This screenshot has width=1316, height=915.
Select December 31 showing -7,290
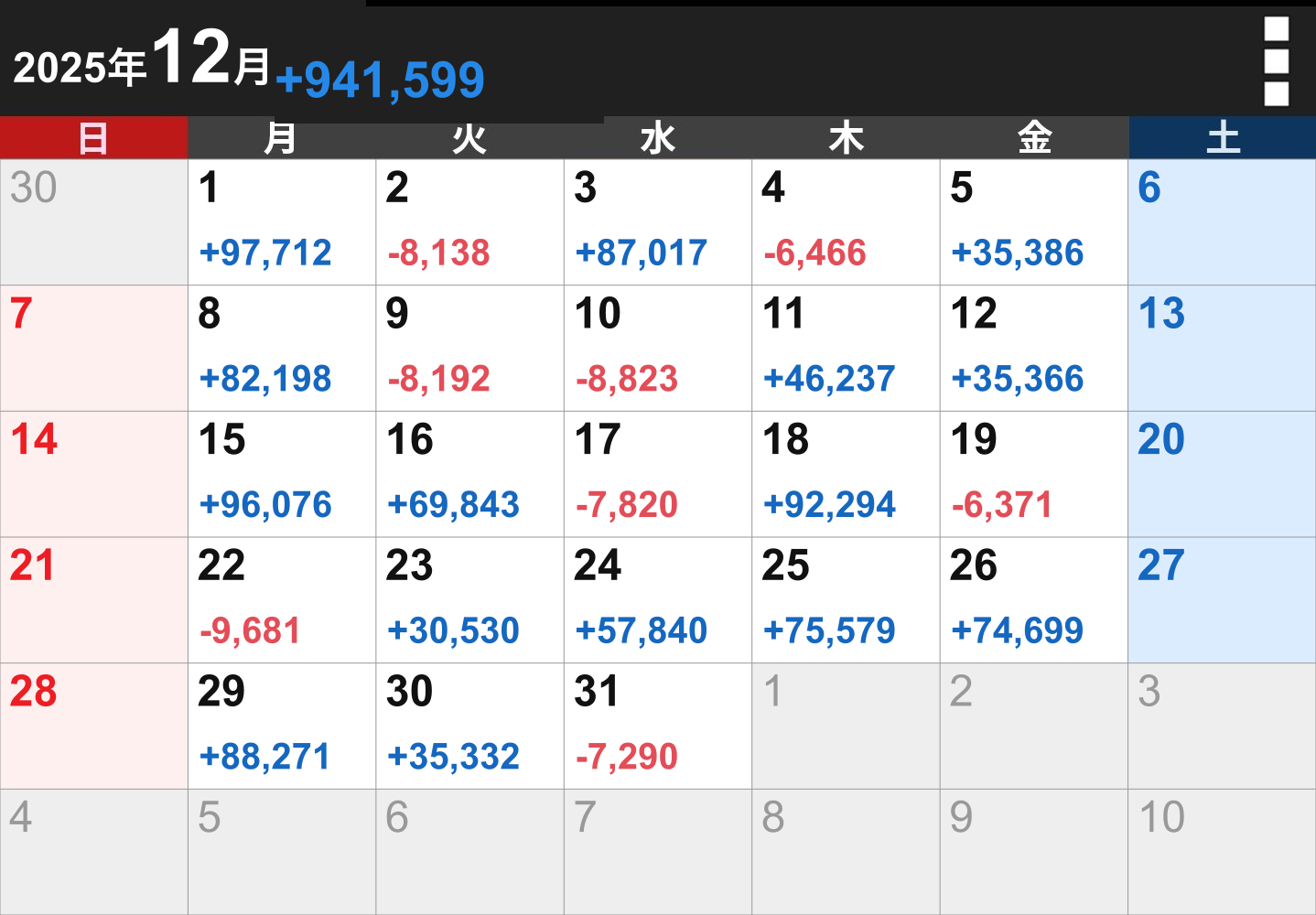[658, 727]
